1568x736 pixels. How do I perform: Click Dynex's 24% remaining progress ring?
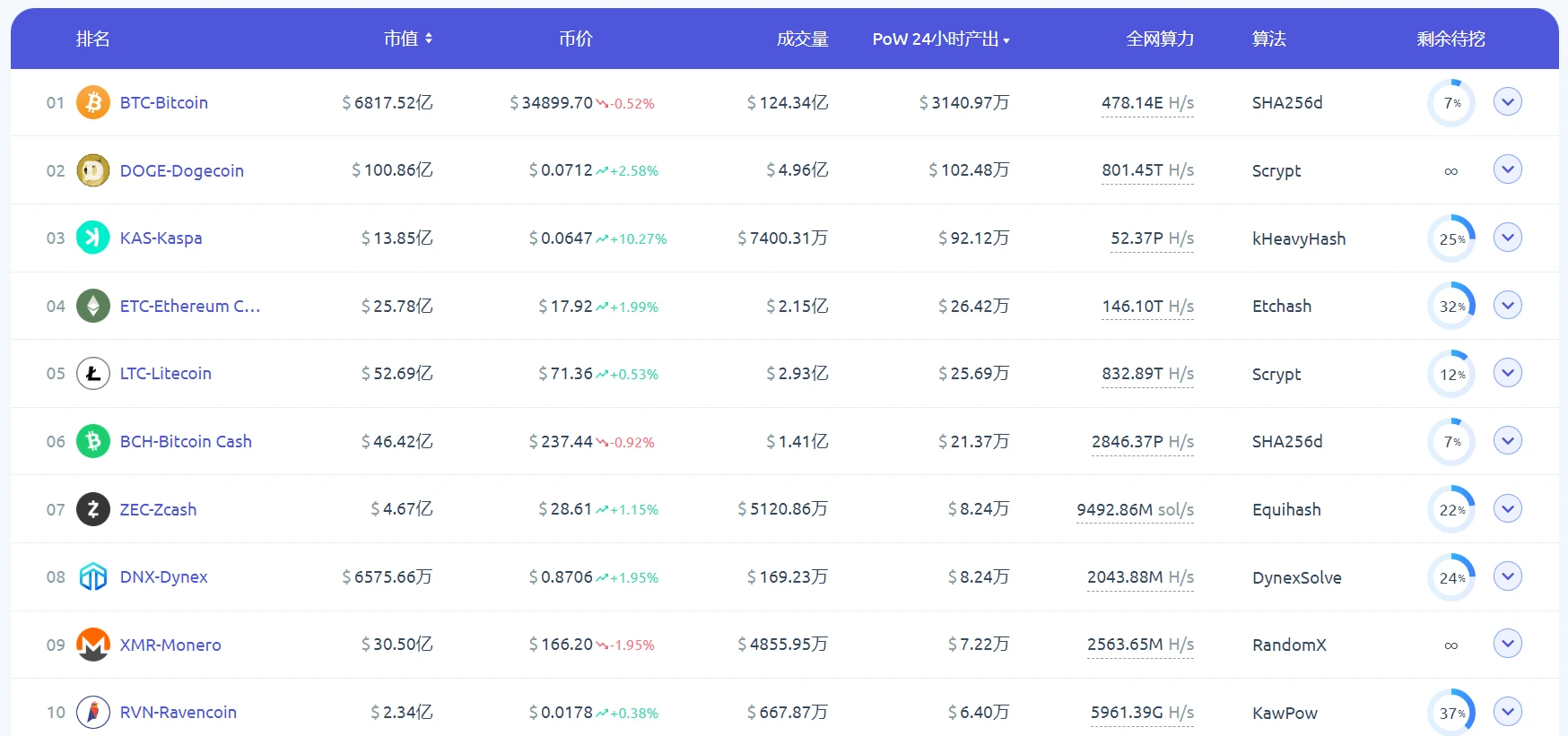click(x=1451, y=577)
